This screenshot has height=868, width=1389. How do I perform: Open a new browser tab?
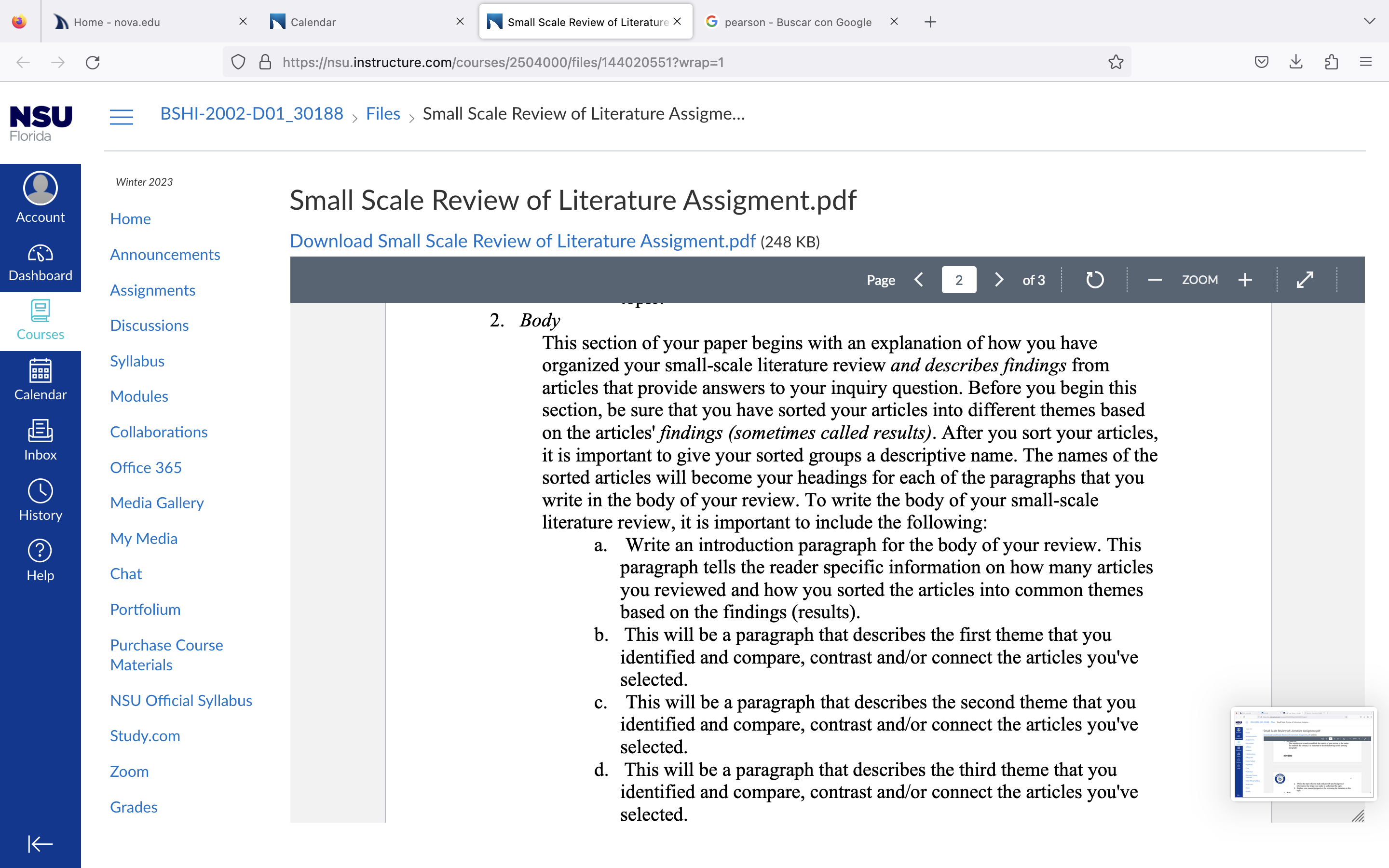[x=930, y=22]
